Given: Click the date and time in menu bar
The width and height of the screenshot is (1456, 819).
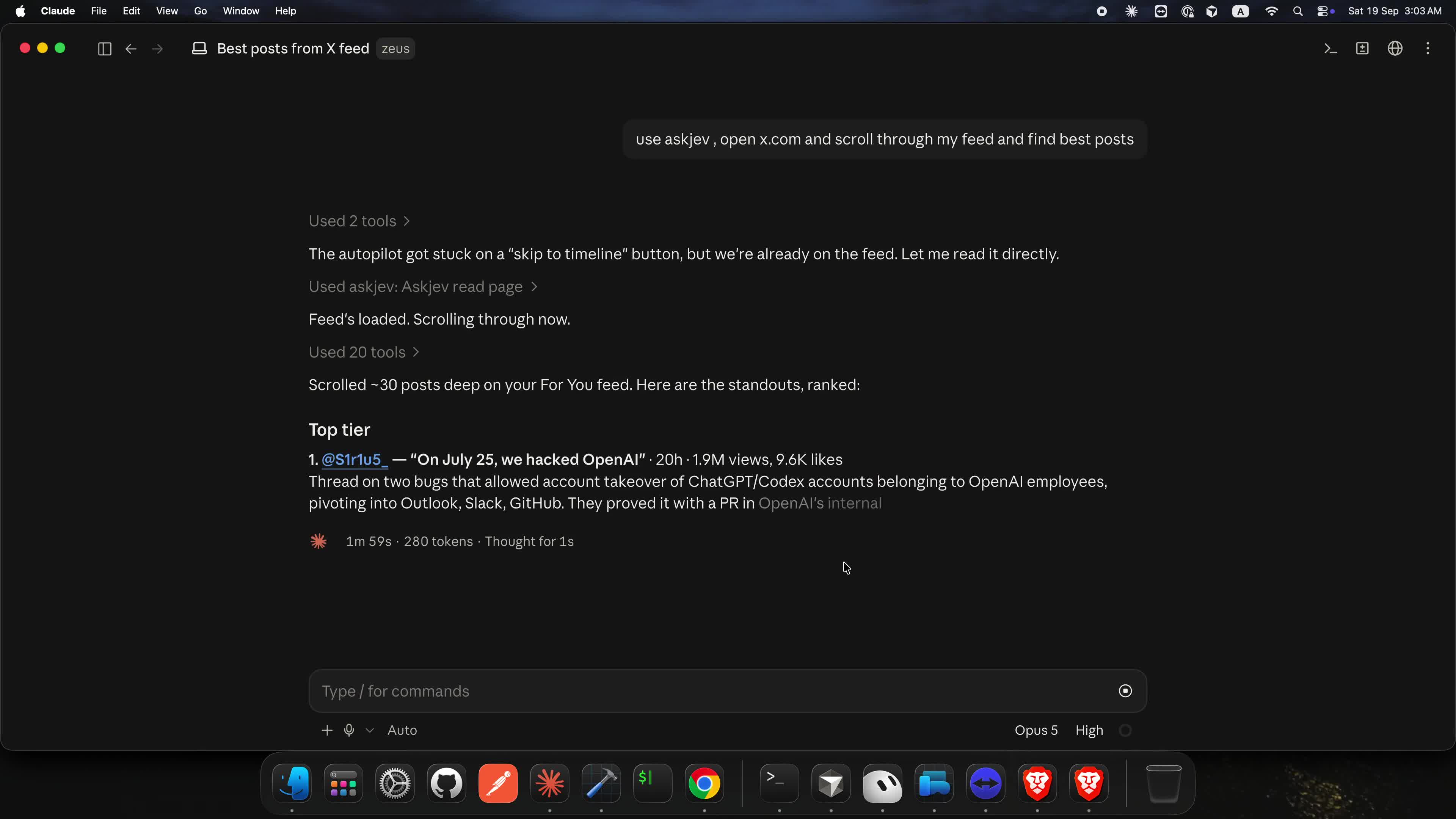Looking at the screenshot, I should [x=1395, y=11].
